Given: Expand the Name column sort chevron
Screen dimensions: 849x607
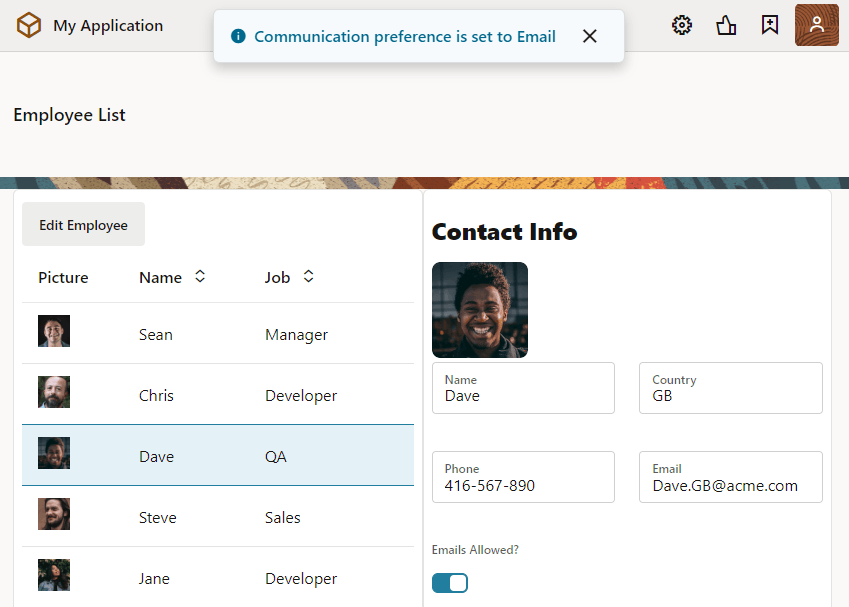Looking at the screenshot, I should click(199, 276).
